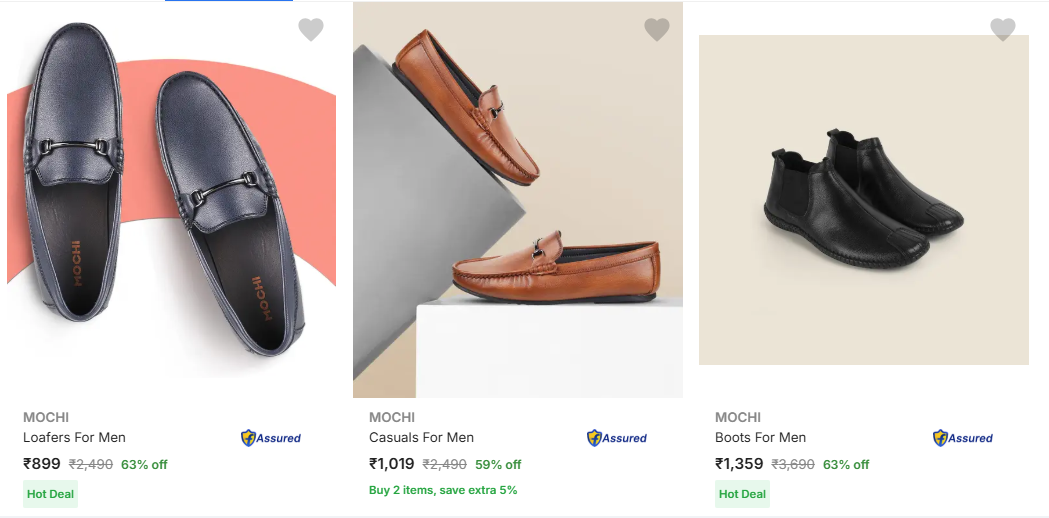This screenshot has width=1049, height=518.
Task: Click the Hot Deal tag under the ₹1,359 boots
Action: 742,494
